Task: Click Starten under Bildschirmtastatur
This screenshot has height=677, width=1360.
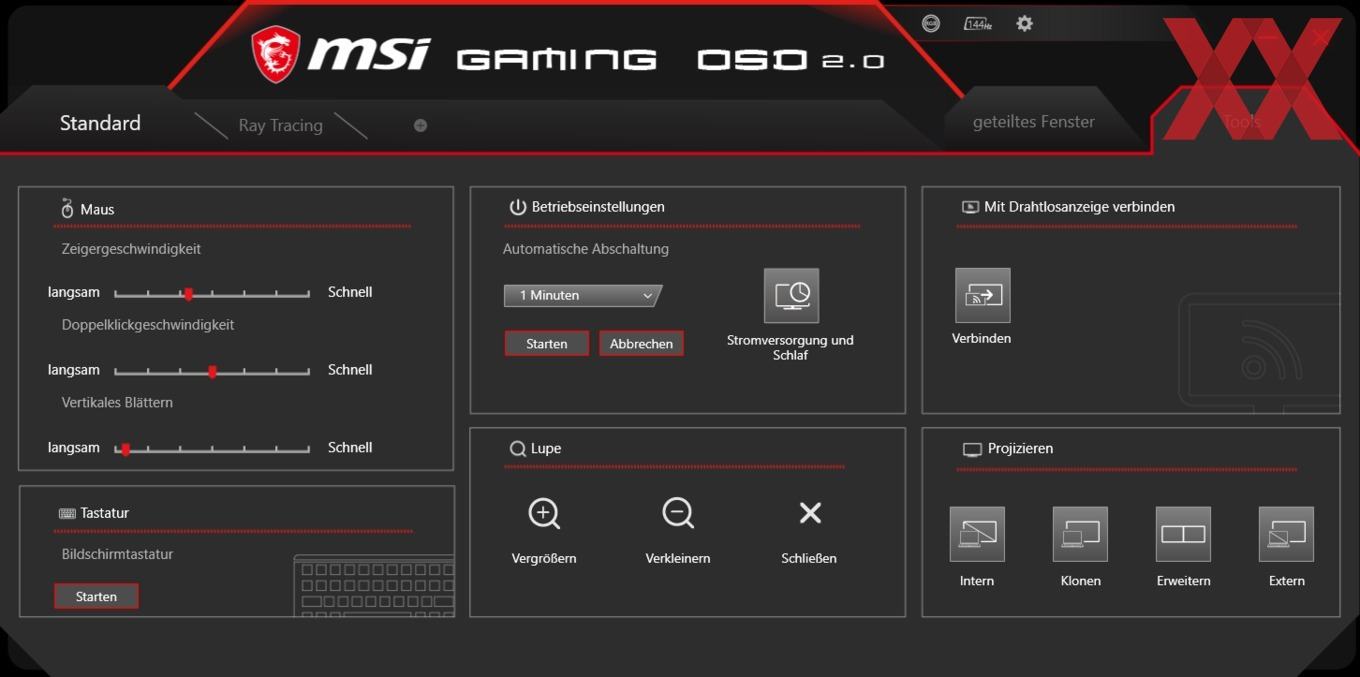Action: tap(96, 596)
